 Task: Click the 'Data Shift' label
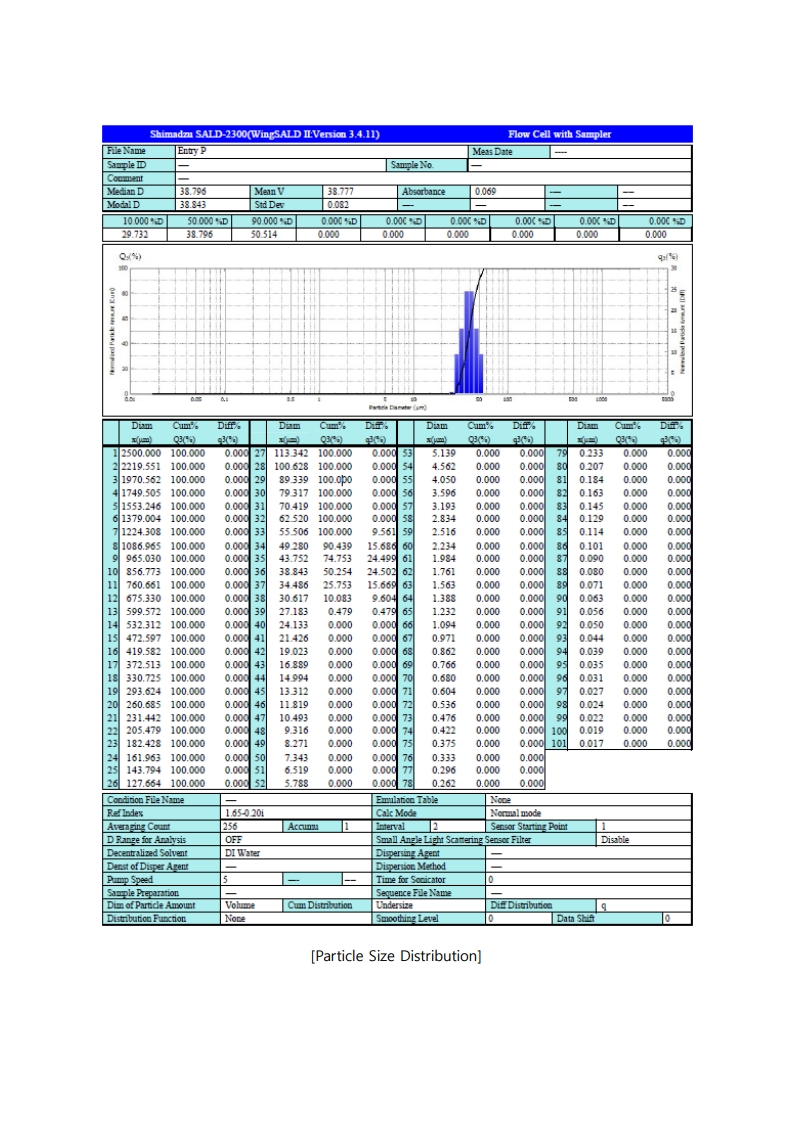pyautogui.click(x=575, y=919)
